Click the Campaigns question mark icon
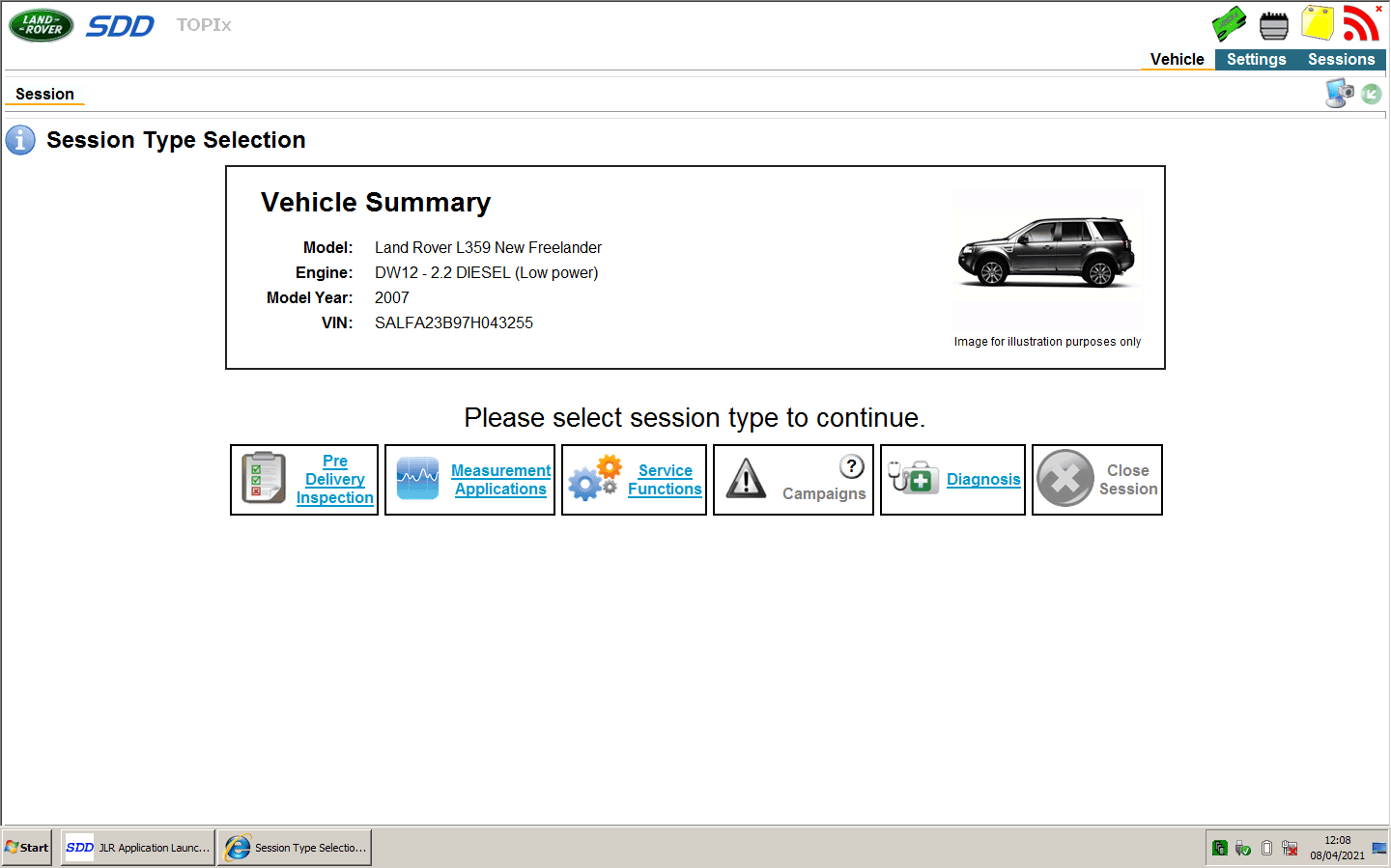The width and height of the screenshot is (1391, 868). (851, 466)
